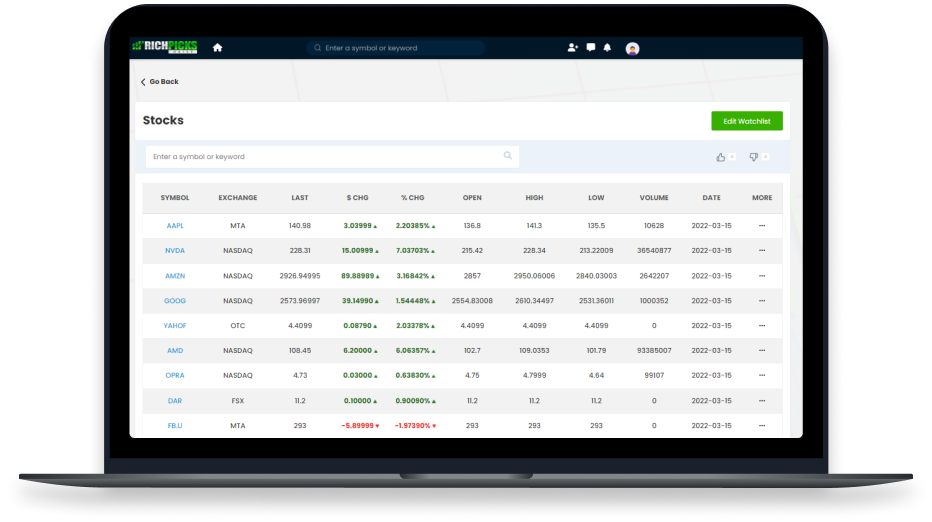Click the VOLUME column header
932x522 pixels.
654,198
